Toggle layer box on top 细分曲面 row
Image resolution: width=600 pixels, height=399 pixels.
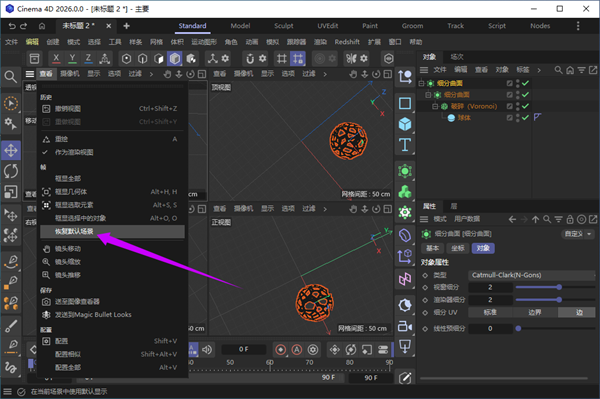(509, 83)
